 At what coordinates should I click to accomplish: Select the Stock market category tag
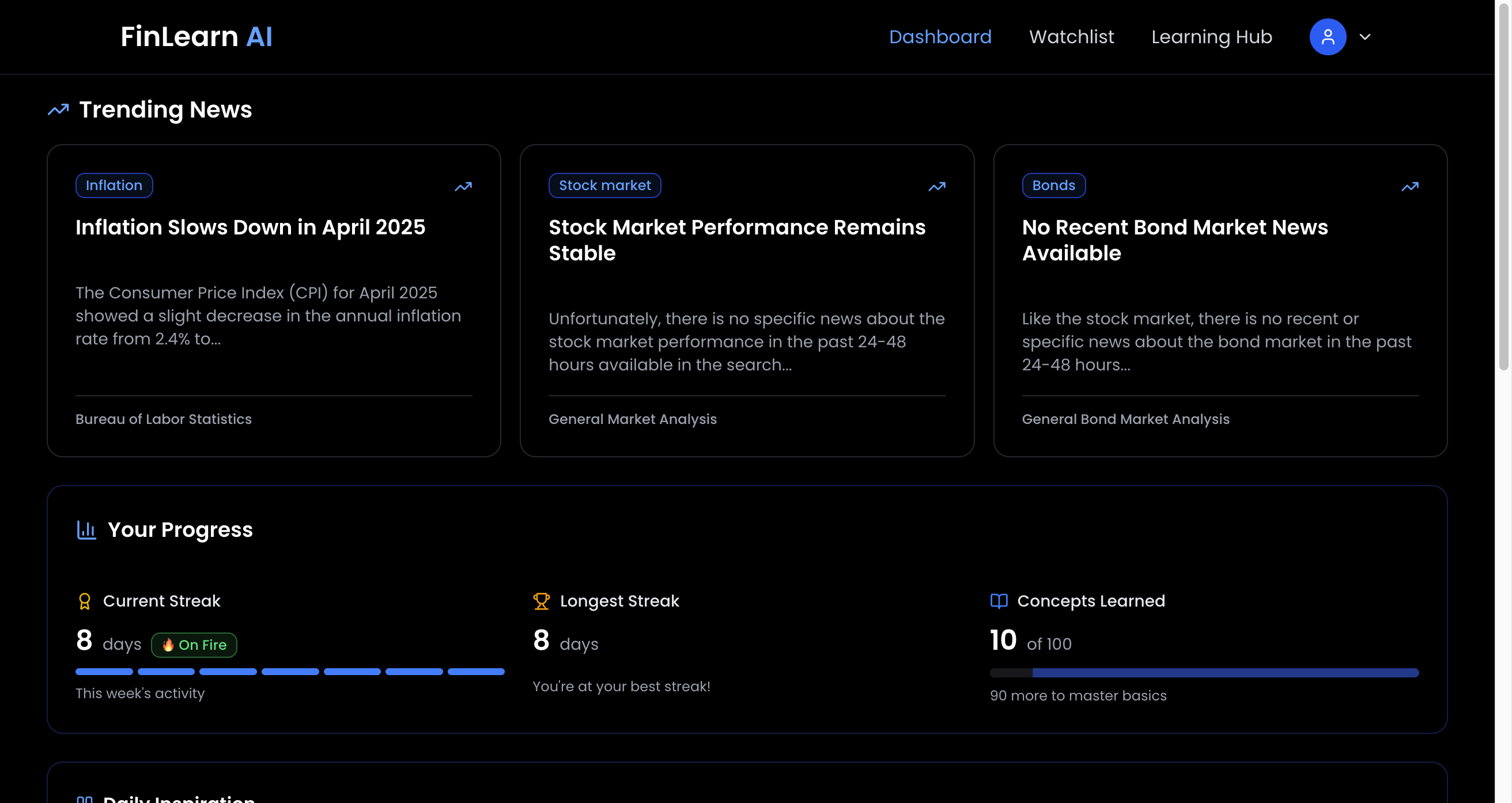point(604,185)
